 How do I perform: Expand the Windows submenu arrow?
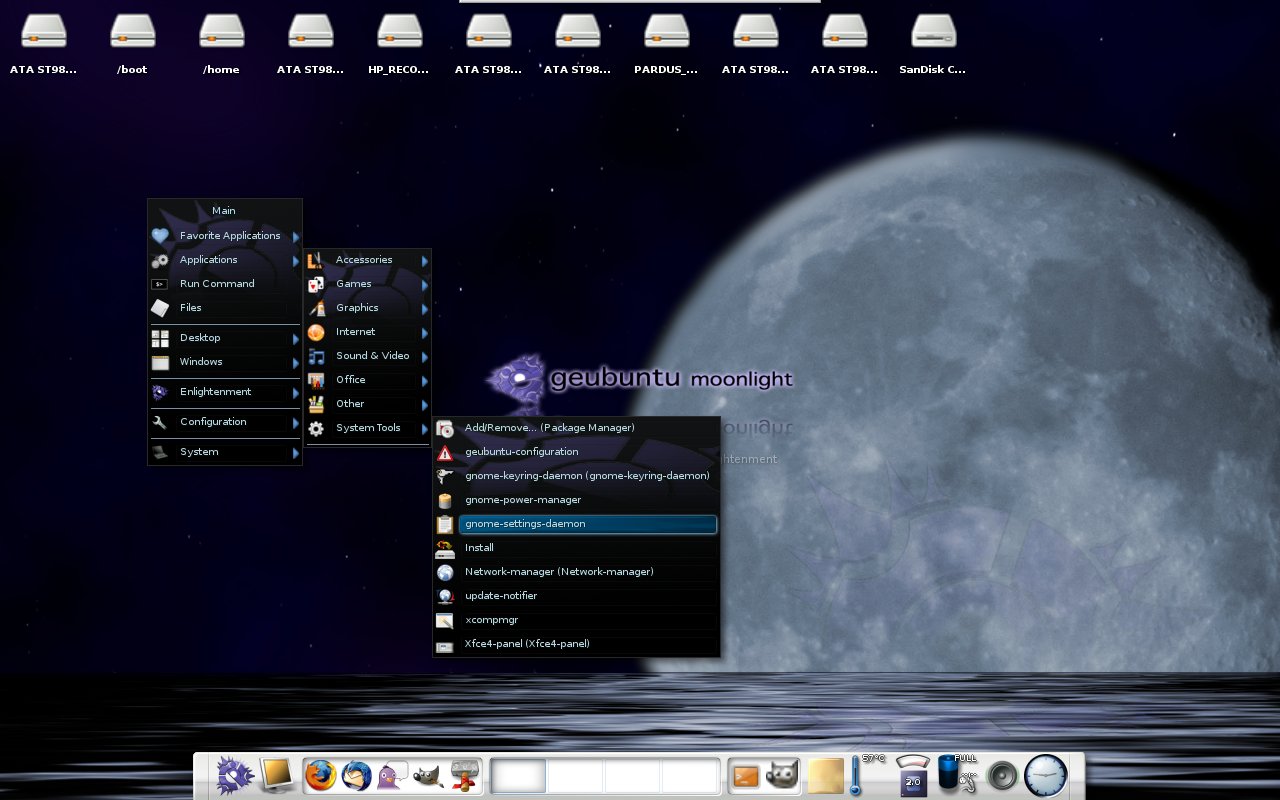tap(295, 363)
